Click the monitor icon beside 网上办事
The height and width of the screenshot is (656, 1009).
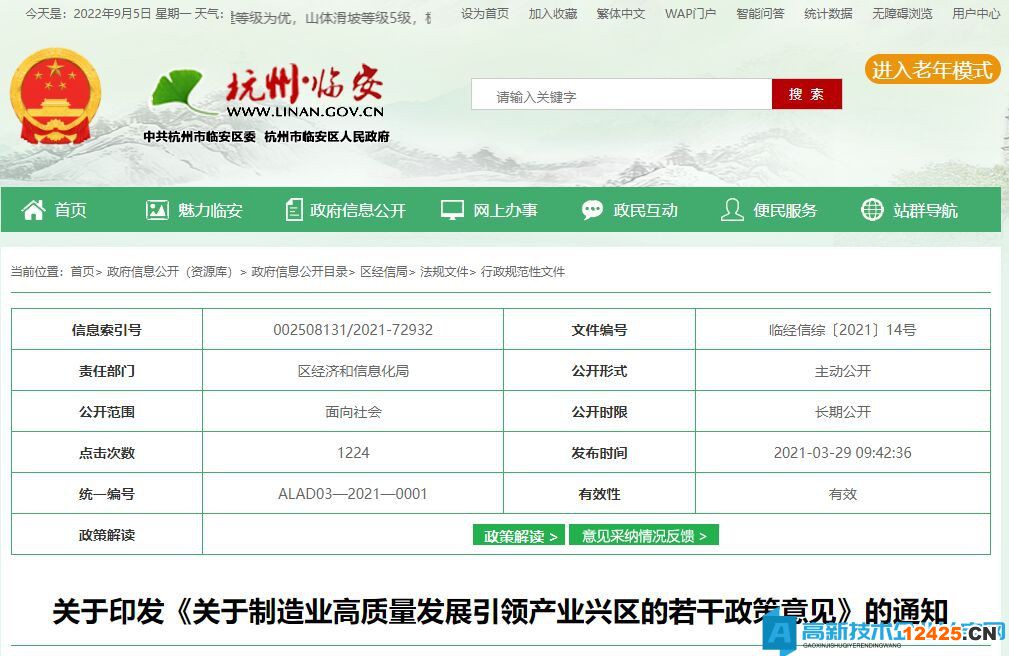point(452,210)
